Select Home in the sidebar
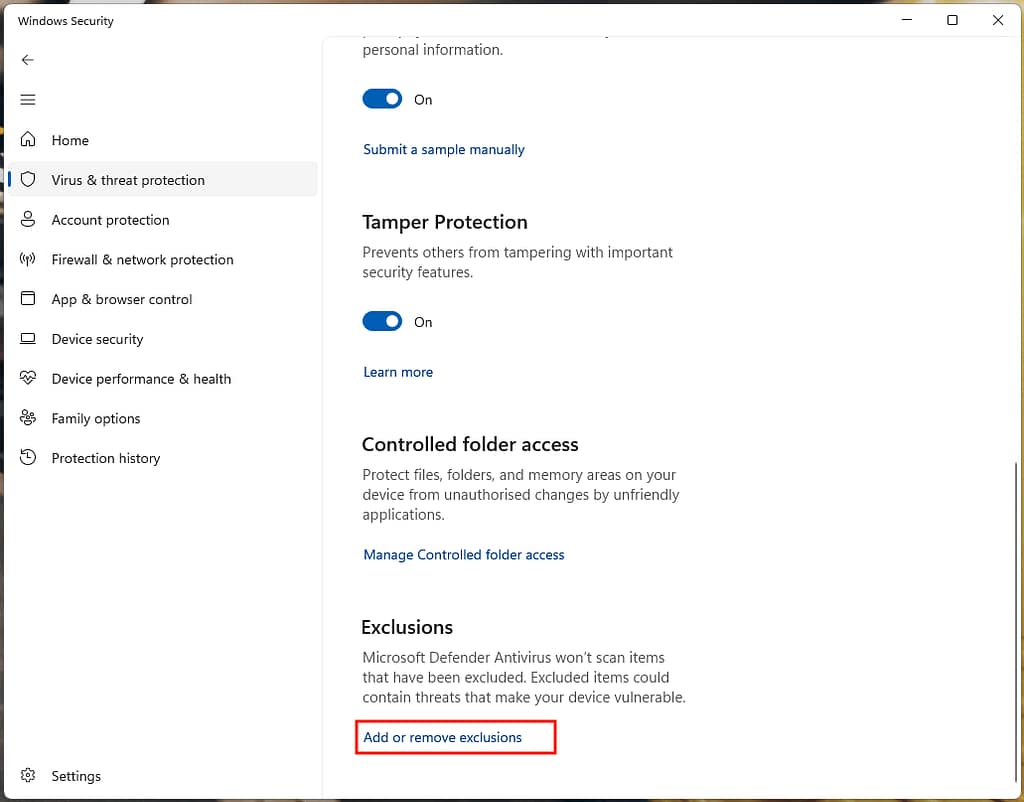Image resolution: width=1024 pixels, height=802 pixels. (69, 140)
